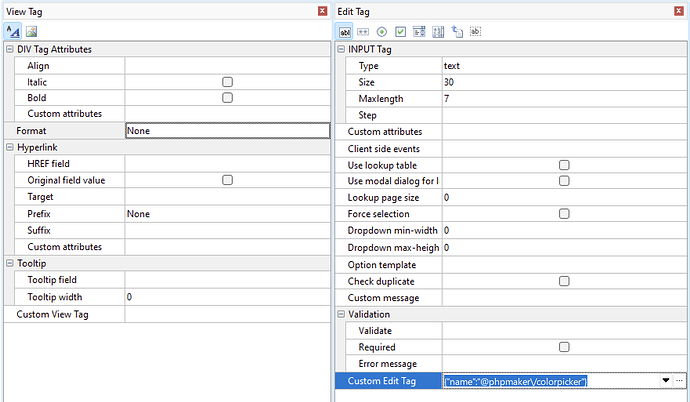Enable the Italic checkbox
690x402 pixels.
(227, 82)
